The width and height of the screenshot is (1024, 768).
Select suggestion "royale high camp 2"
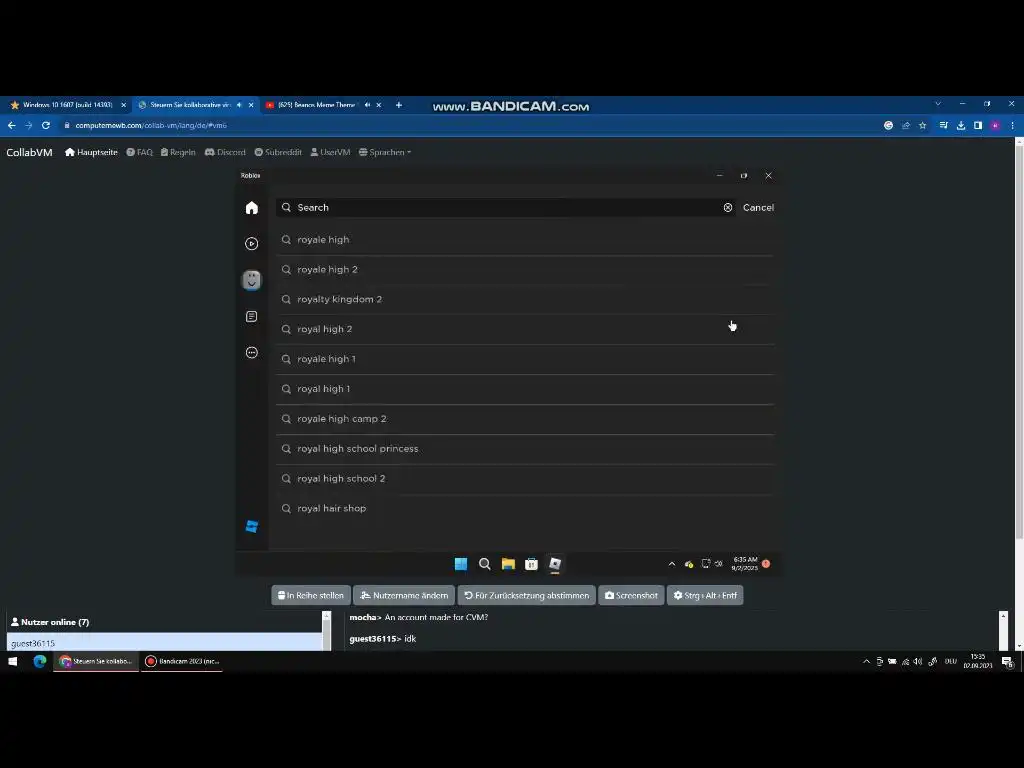(525, 419)
